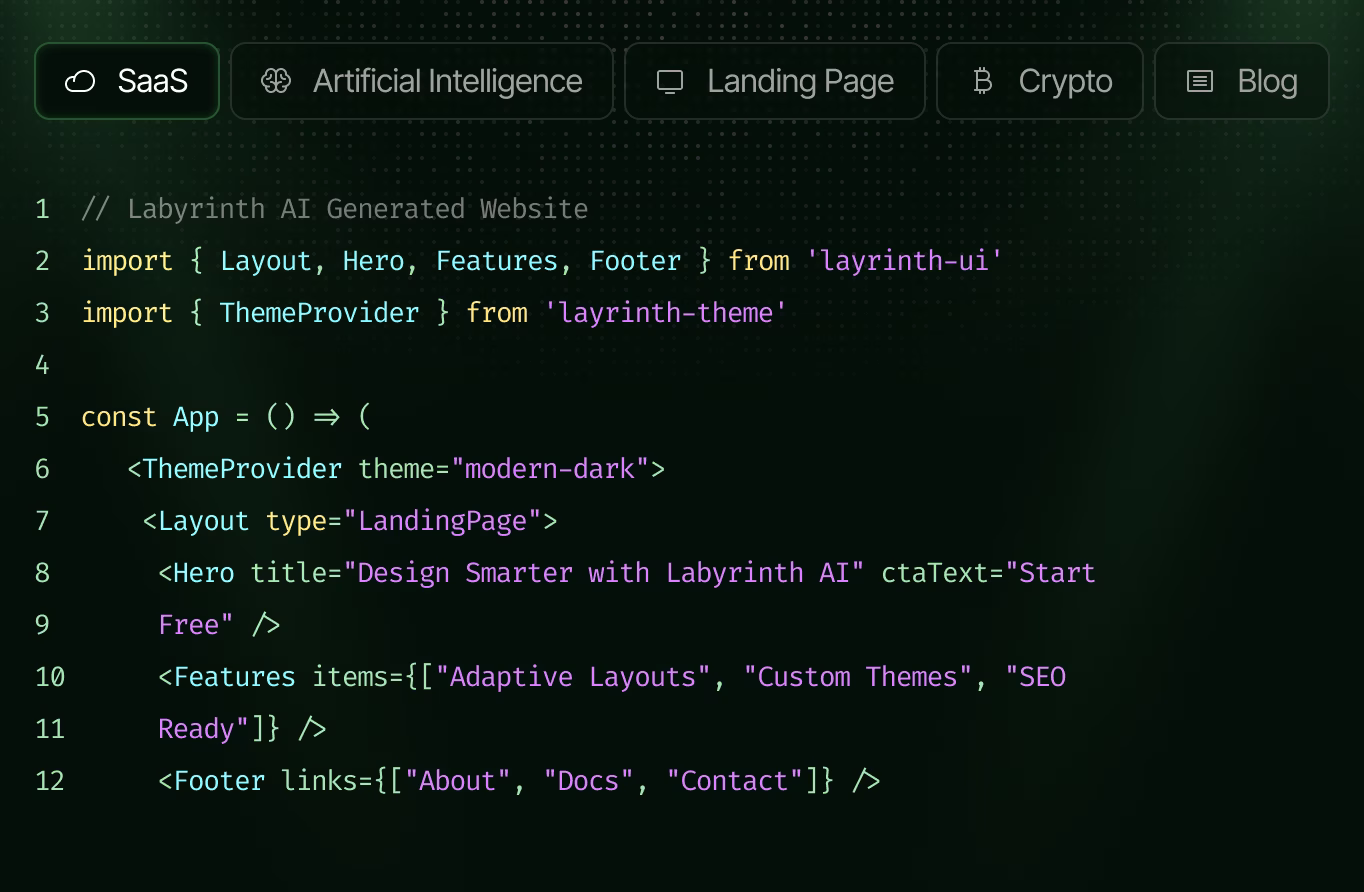Open the Landing Page template tab
This screenshot has width=1364, height=892.
[x=775, y=80]
